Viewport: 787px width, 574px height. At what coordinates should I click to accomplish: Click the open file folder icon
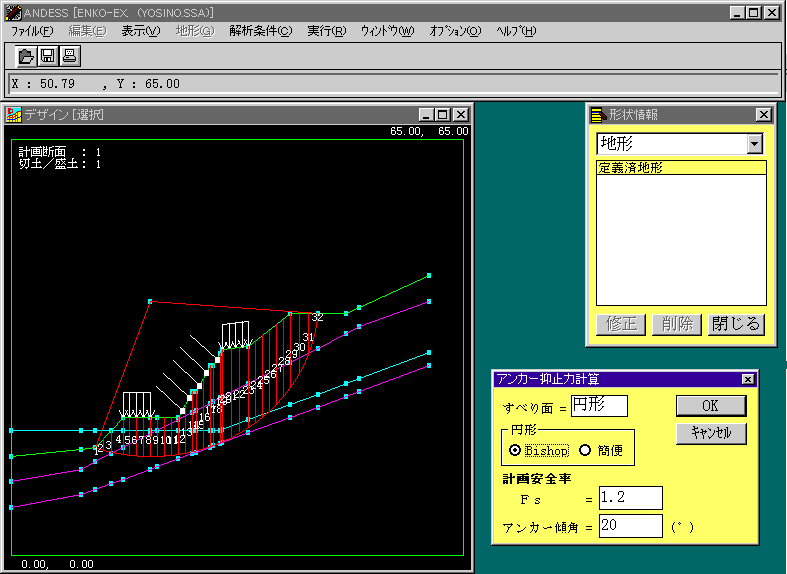[x=27, y=55]
